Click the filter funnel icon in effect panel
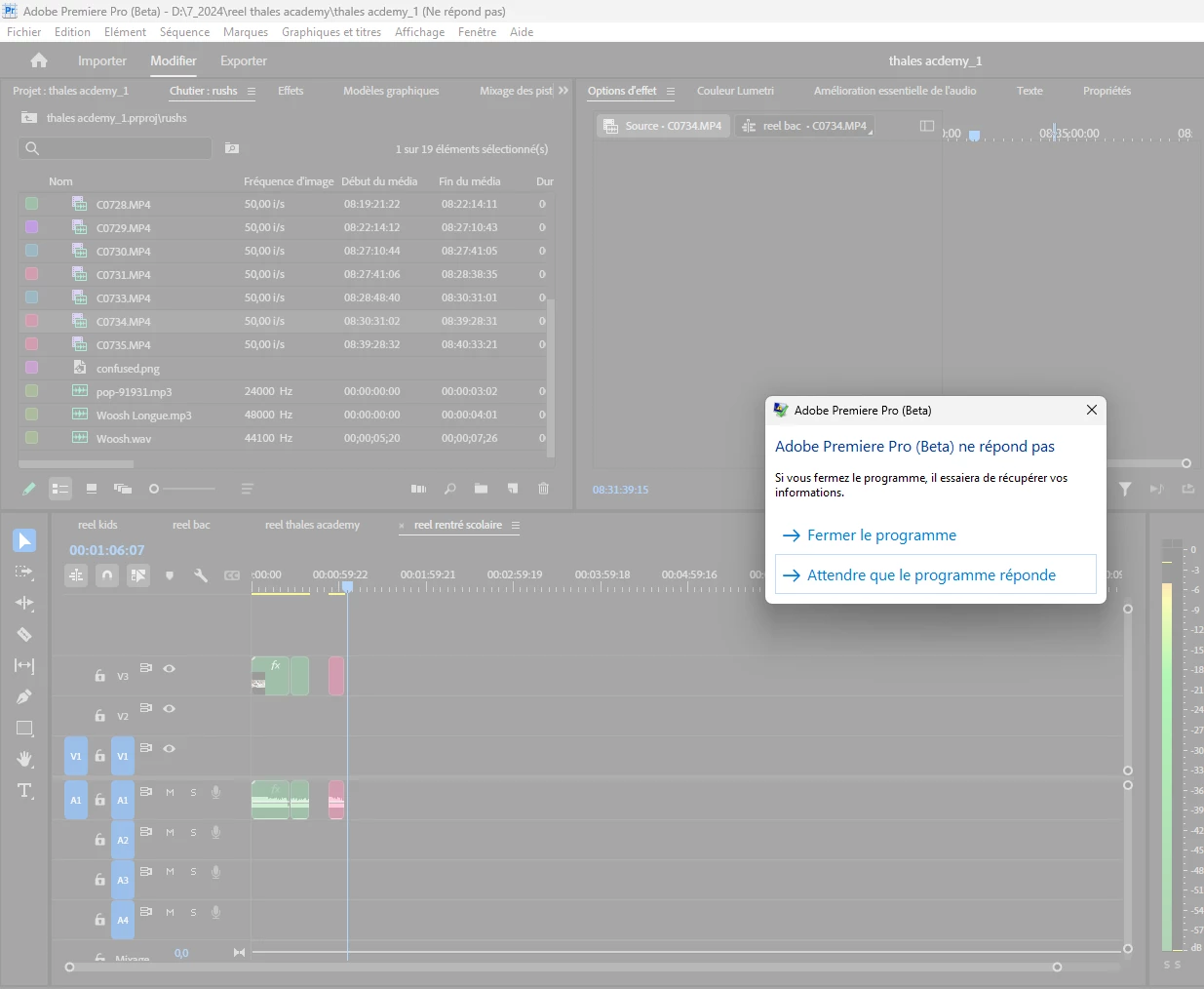Viewport: 1204px width, 989px height. coord(1125,489)
